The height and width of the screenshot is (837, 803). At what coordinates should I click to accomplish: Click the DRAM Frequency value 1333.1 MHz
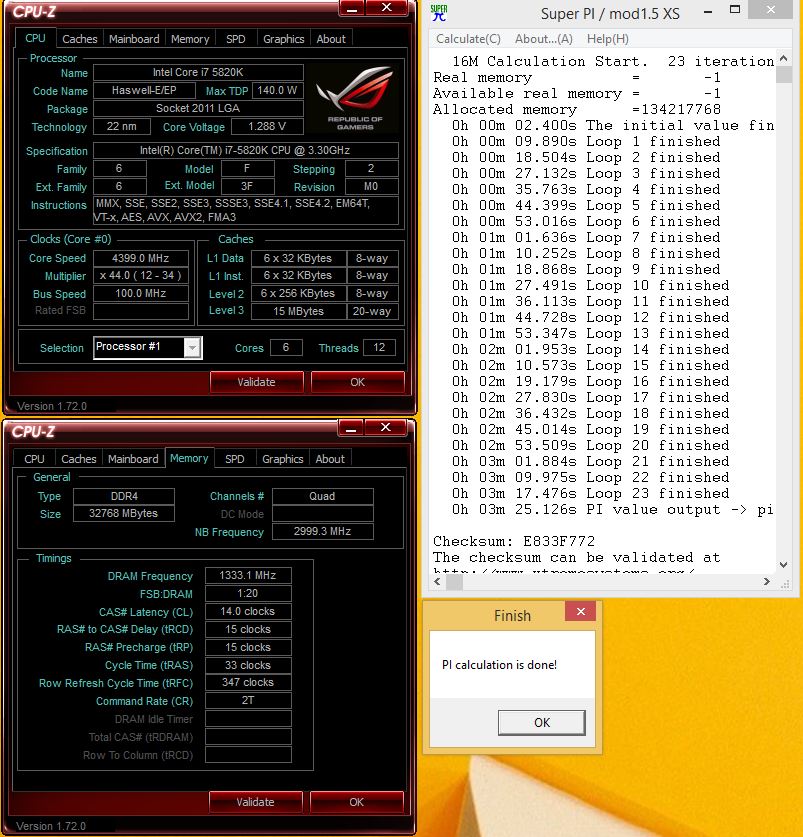tap(248, 575)
